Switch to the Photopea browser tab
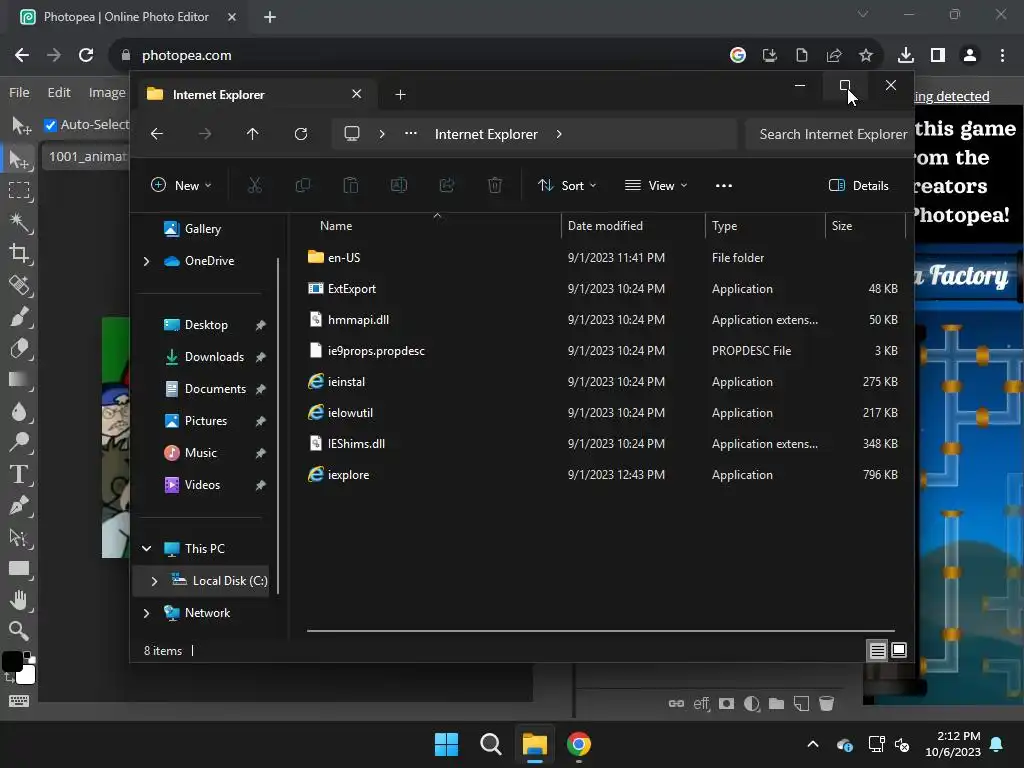 [x=127, y=17]
